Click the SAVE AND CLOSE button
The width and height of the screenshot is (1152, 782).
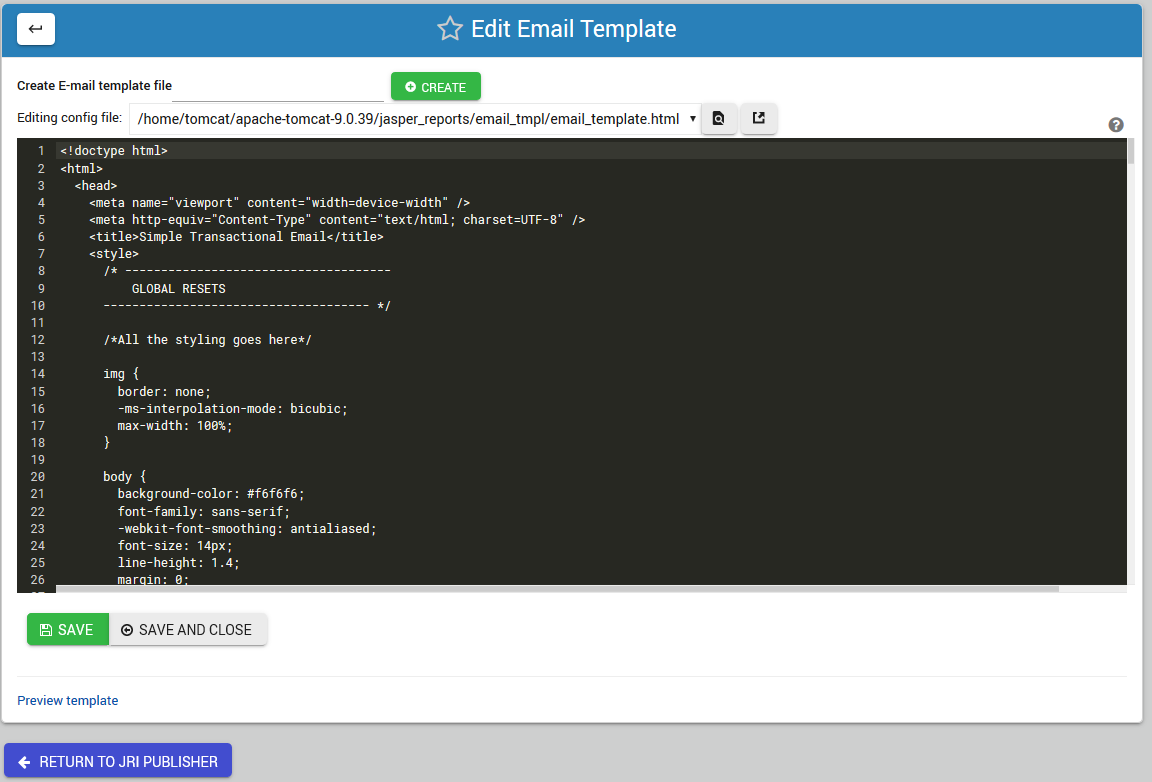187,630
